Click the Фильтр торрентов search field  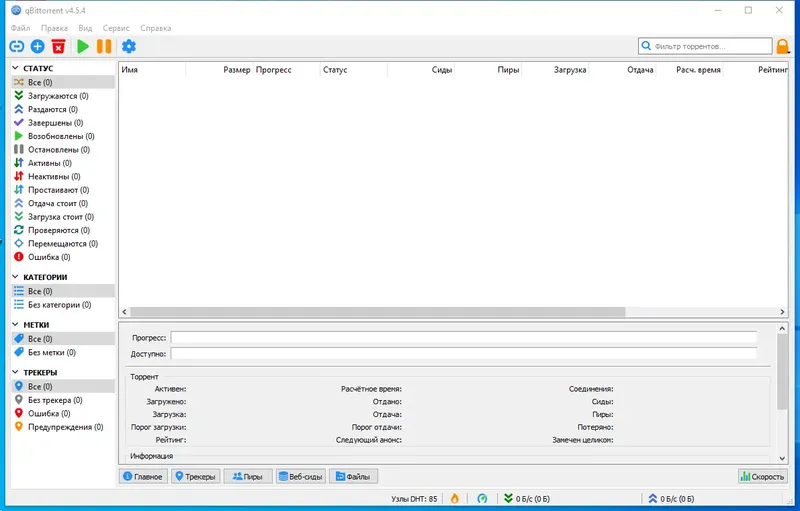(x=705, y=46)
